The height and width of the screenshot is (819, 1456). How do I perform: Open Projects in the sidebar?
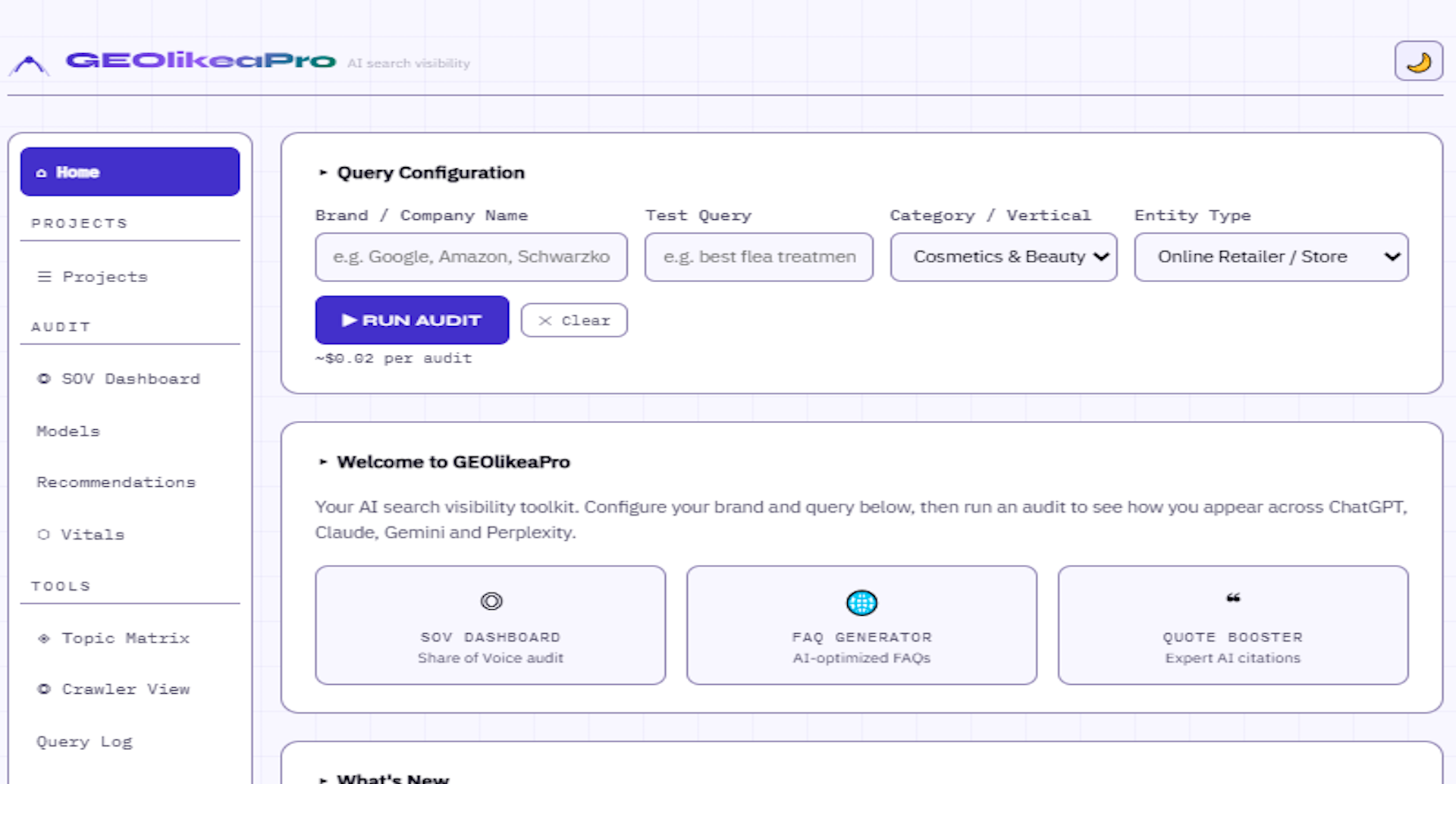click(130, 277)
